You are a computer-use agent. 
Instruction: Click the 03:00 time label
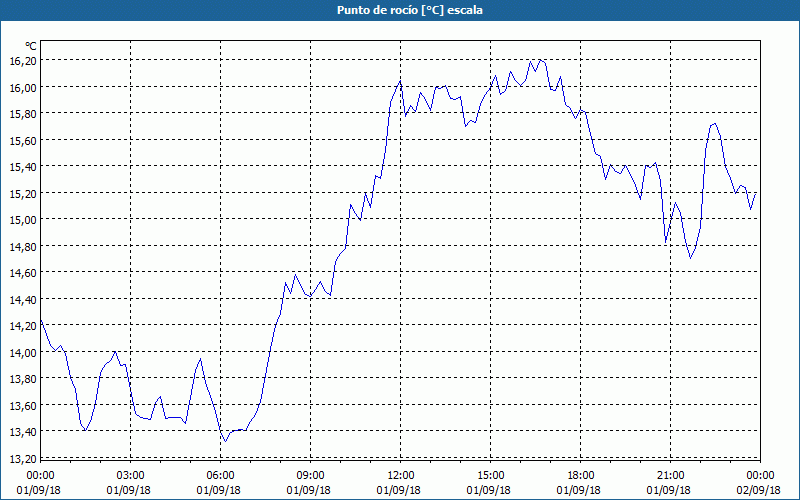[130, 476]
